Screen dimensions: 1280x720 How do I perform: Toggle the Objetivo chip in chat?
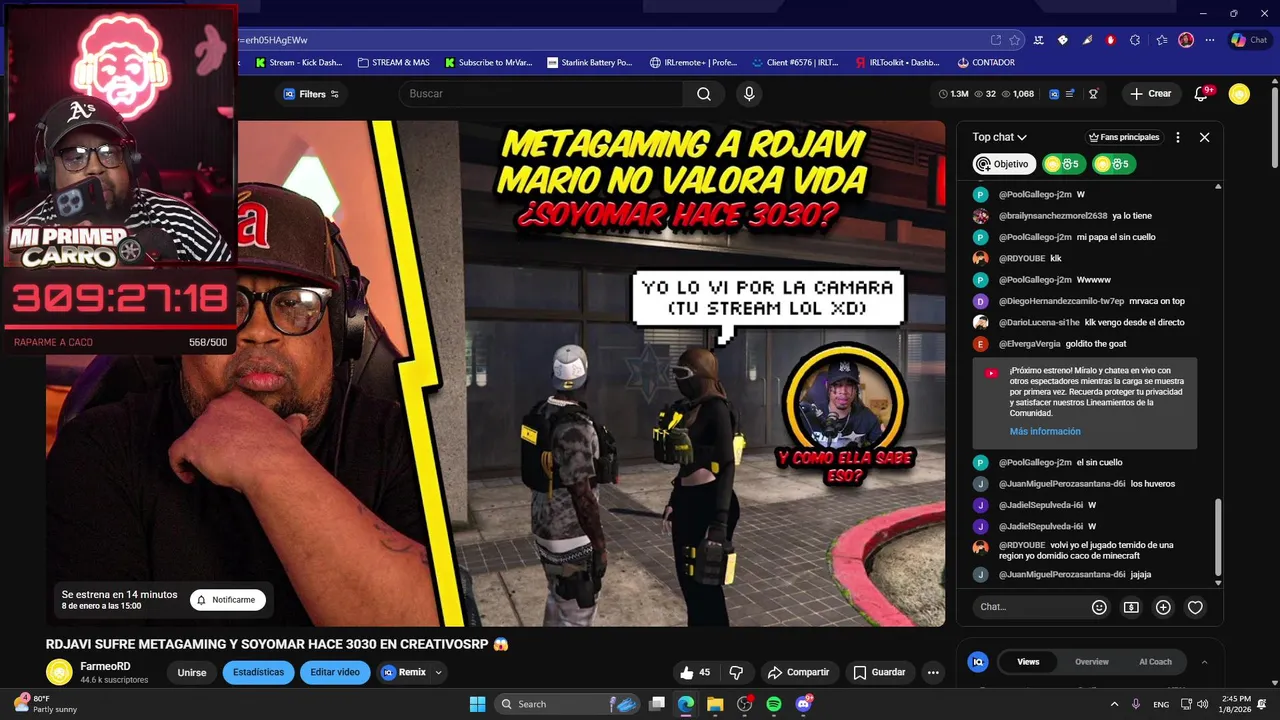pyautogui.click(x=1004, y=164)
